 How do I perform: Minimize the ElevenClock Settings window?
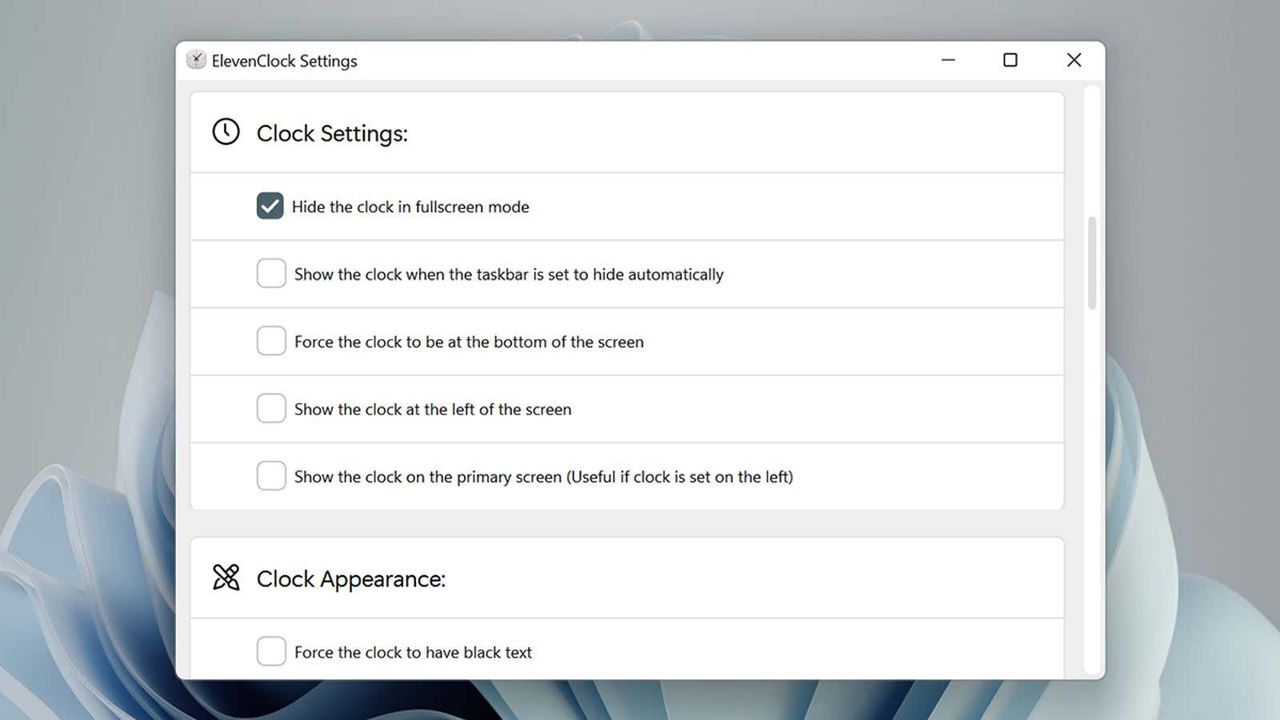click(x=948, y=60)
